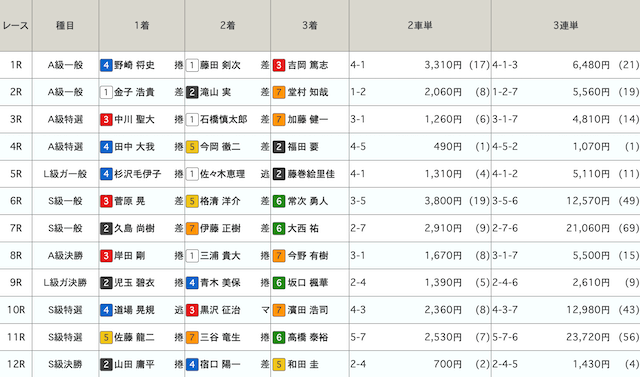Click red number 3 badge beside 菅原 晃
The width and height of the screenshot is (640, 377).
[x=106, y=201]
